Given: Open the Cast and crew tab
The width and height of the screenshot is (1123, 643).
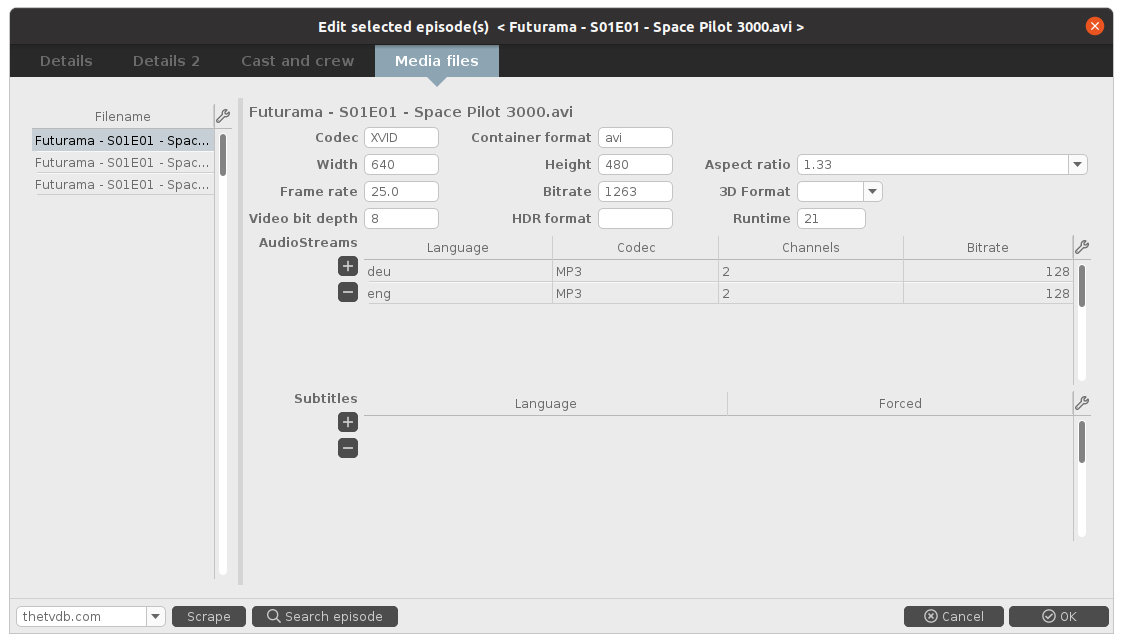Looking at the screenshot, I should click(297, 61).
